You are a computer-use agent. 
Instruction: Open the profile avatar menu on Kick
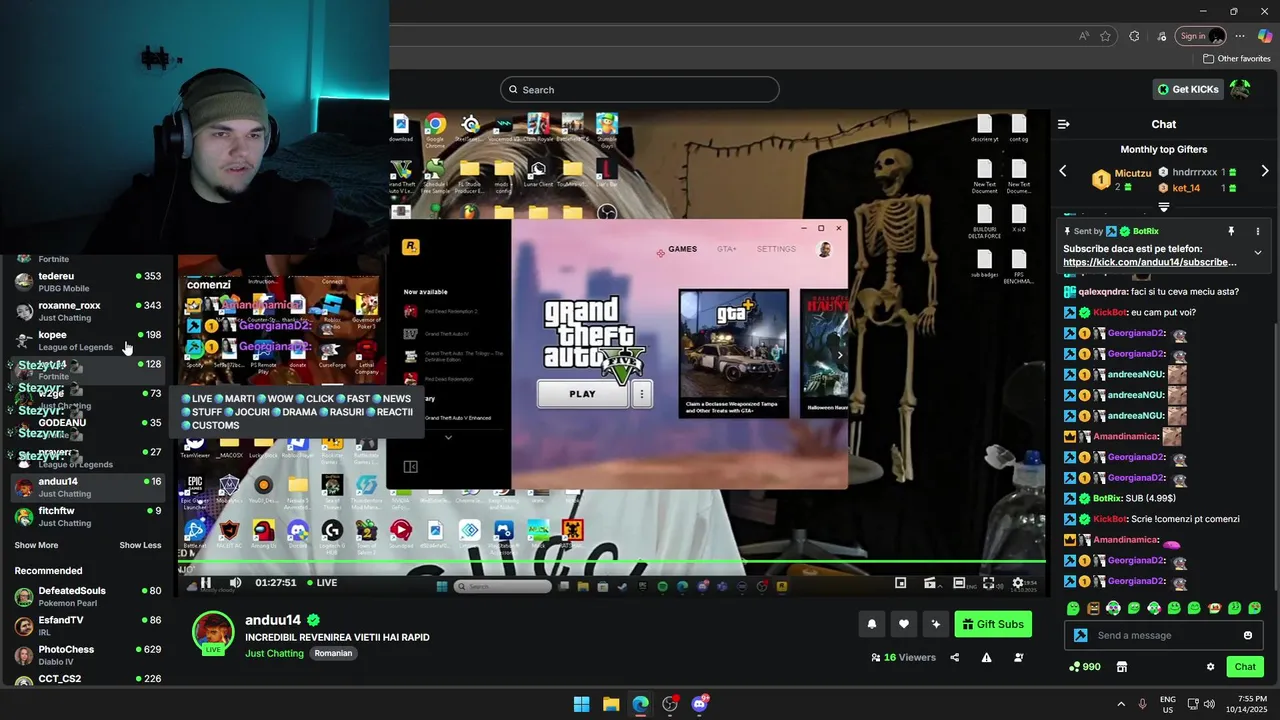pyautogui.click(x=1240, y=89)
